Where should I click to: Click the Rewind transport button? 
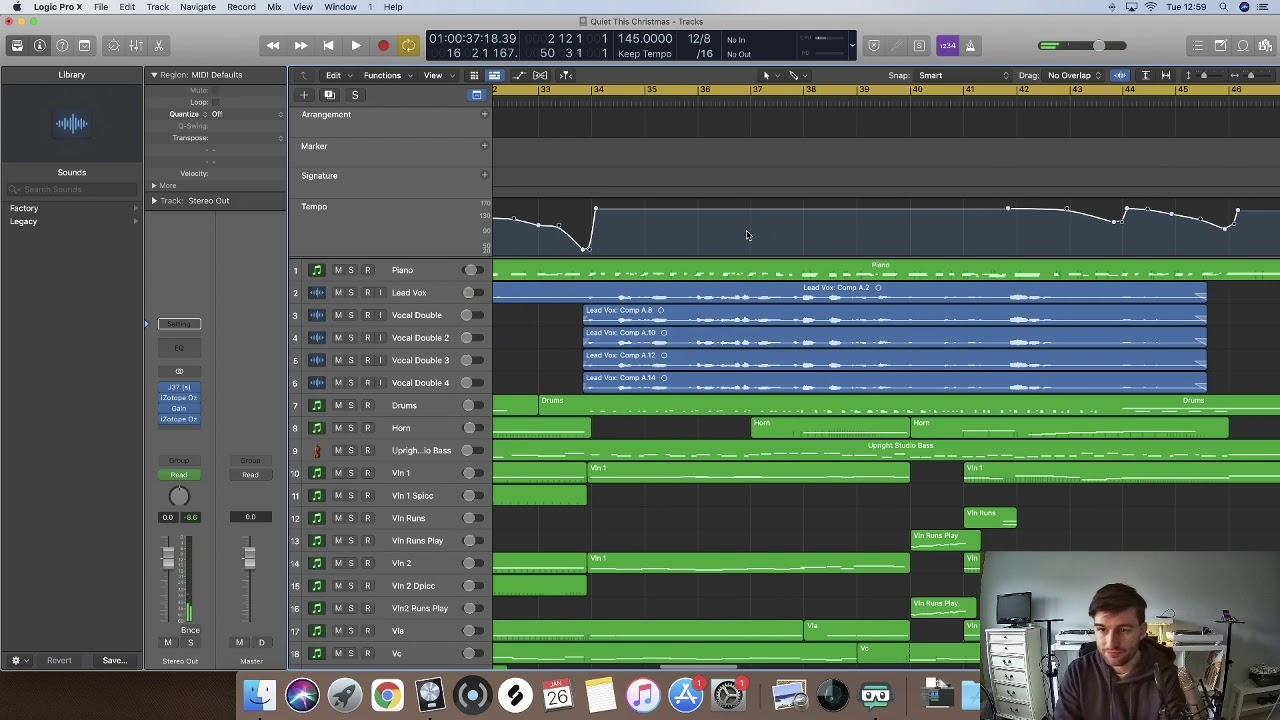(x=273, y=45)
